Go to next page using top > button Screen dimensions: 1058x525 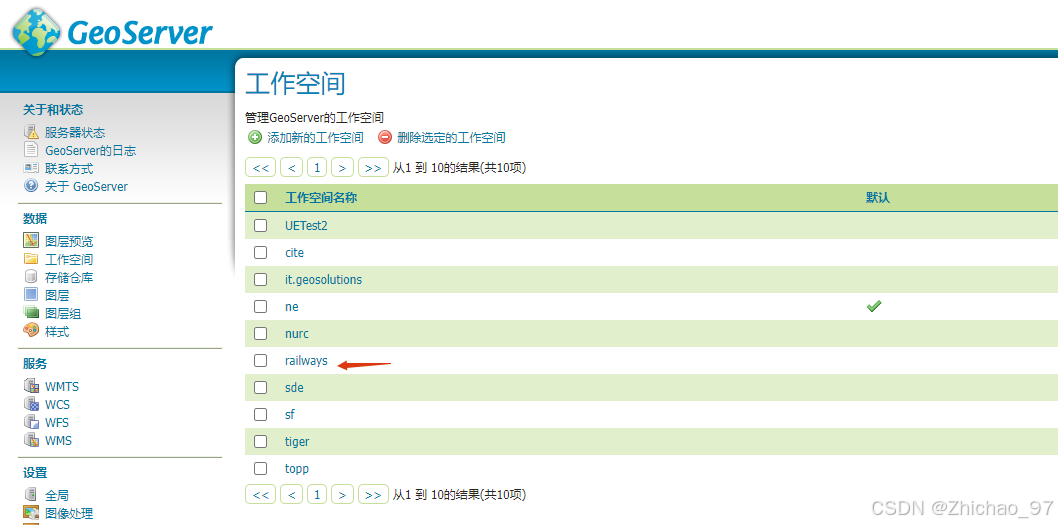tap(342, 167)
